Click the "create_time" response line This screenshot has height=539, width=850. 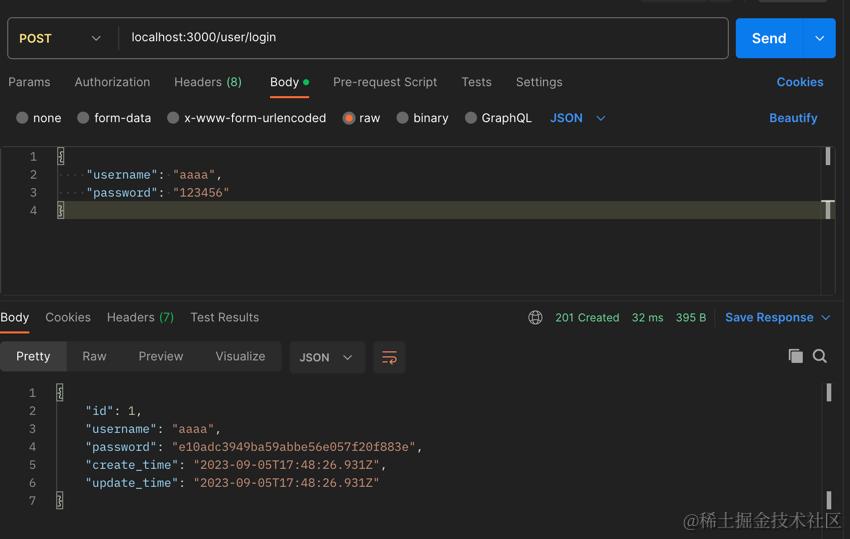(235, 465)
